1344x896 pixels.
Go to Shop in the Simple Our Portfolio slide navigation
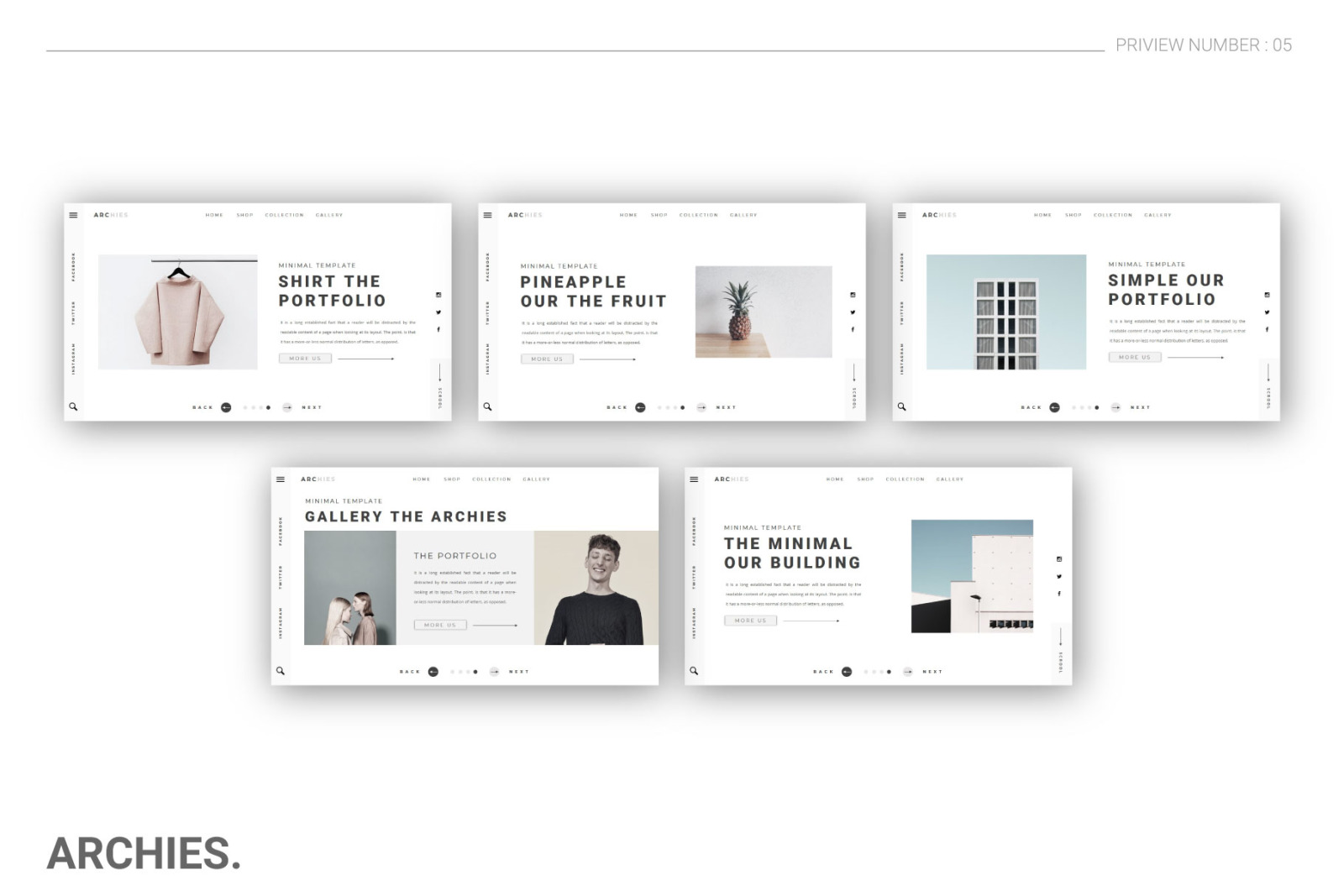tap(1074, 215)
